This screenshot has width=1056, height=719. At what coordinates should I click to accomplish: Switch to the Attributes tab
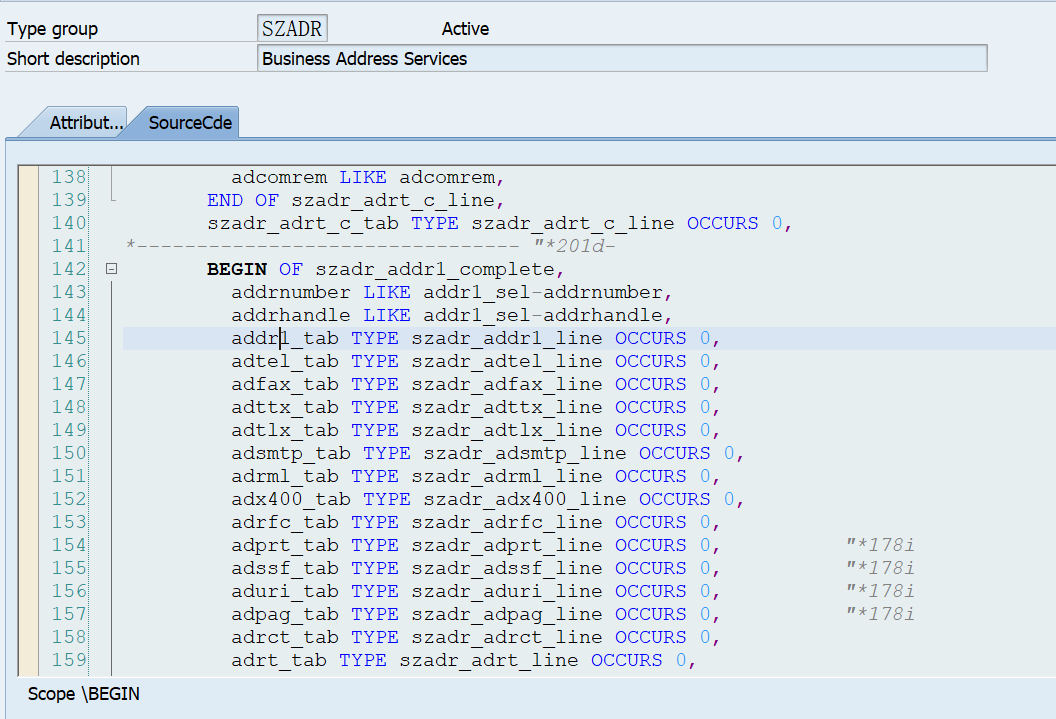click(x=85, y=122)
